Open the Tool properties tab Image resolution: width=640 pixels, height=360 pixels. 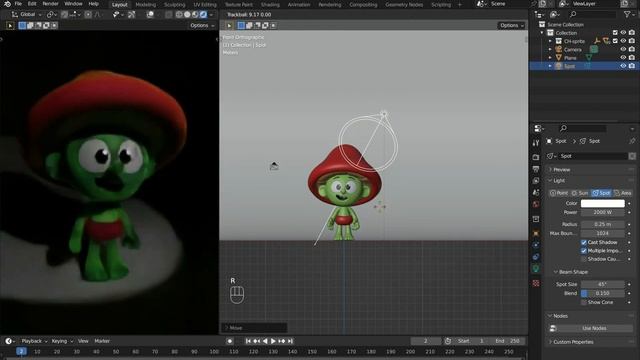click(536, 143)
